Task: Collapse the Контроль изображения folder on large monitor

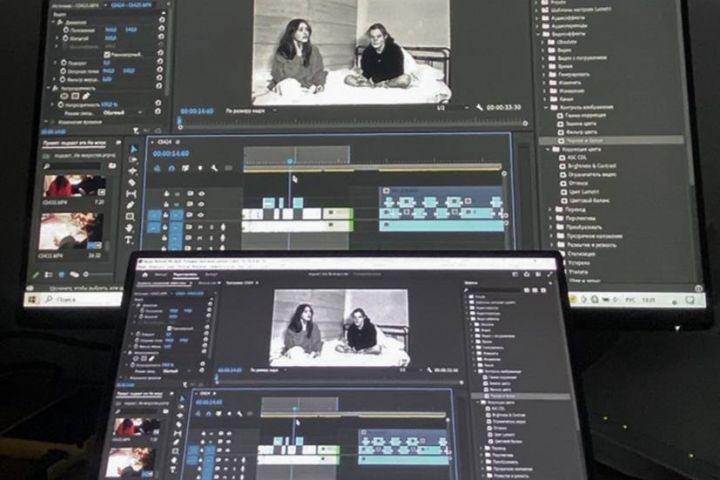Action: point(546,107)
